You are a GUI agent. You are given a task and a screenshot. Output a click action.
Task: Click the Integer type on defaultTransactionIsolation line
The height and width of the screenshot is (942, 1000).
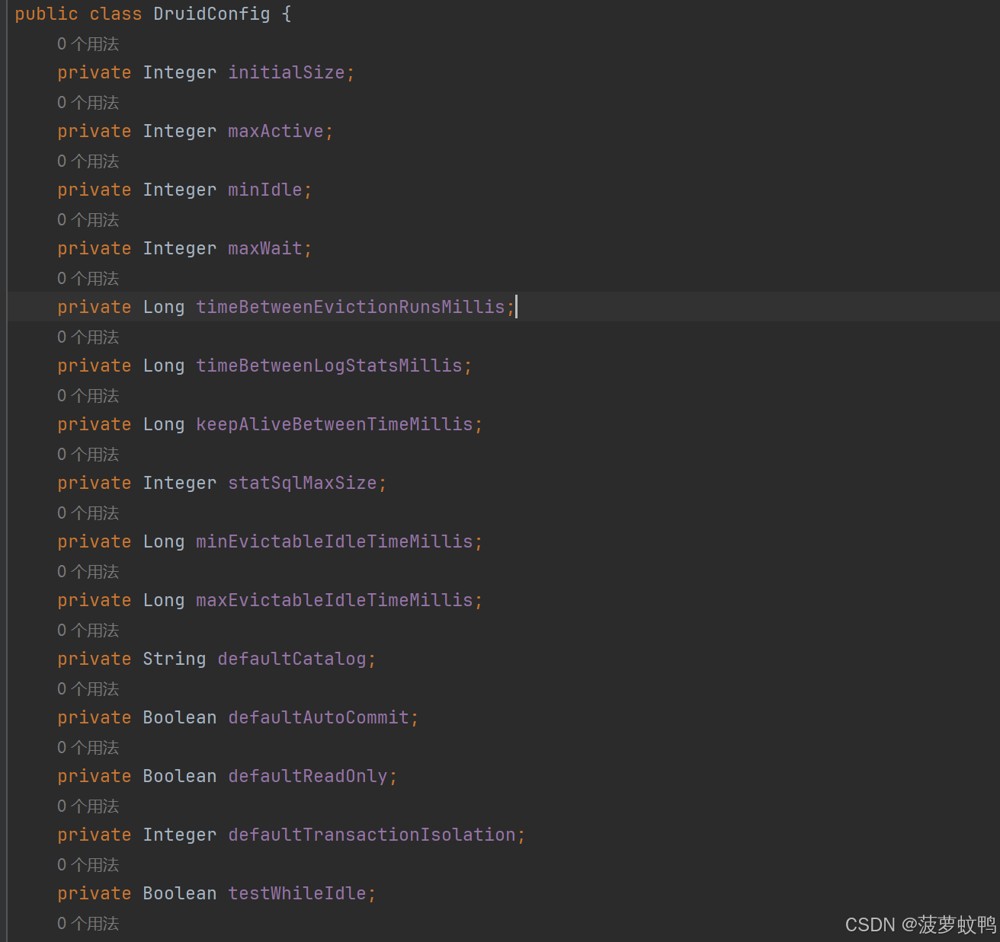point(179,835)
